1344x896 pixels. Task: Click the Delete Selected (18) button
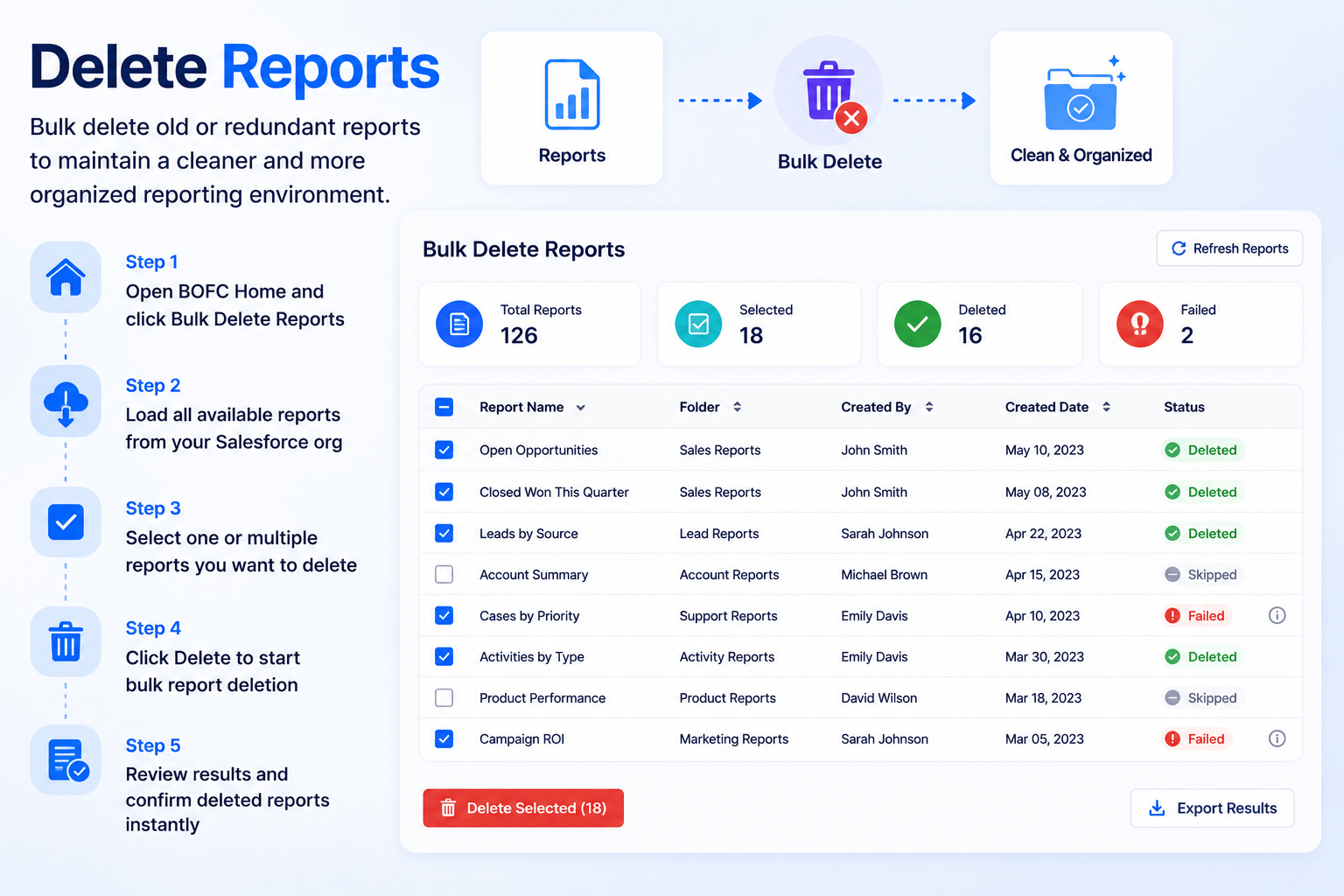pyautogui.click(x=523, y=808)
